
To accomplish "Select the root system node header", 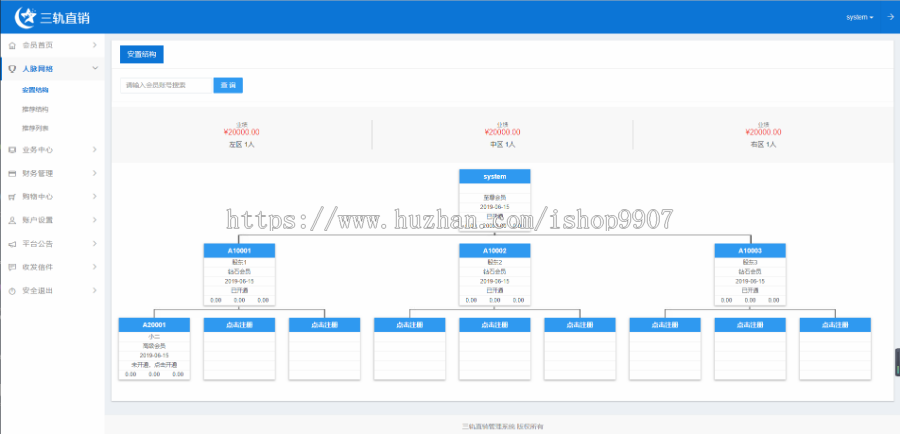I will pos(495,176).
